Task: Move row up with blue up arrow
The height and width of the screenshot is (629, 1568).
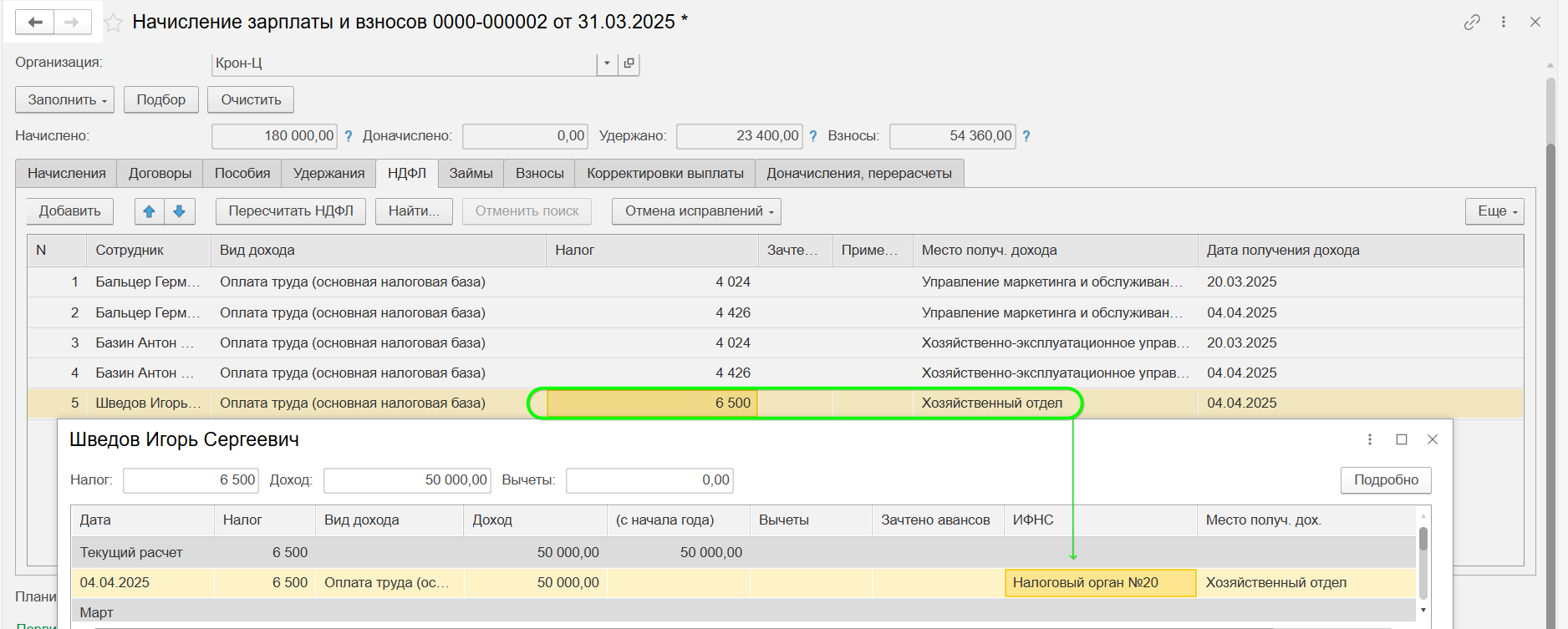Action: tap(150, 211)
